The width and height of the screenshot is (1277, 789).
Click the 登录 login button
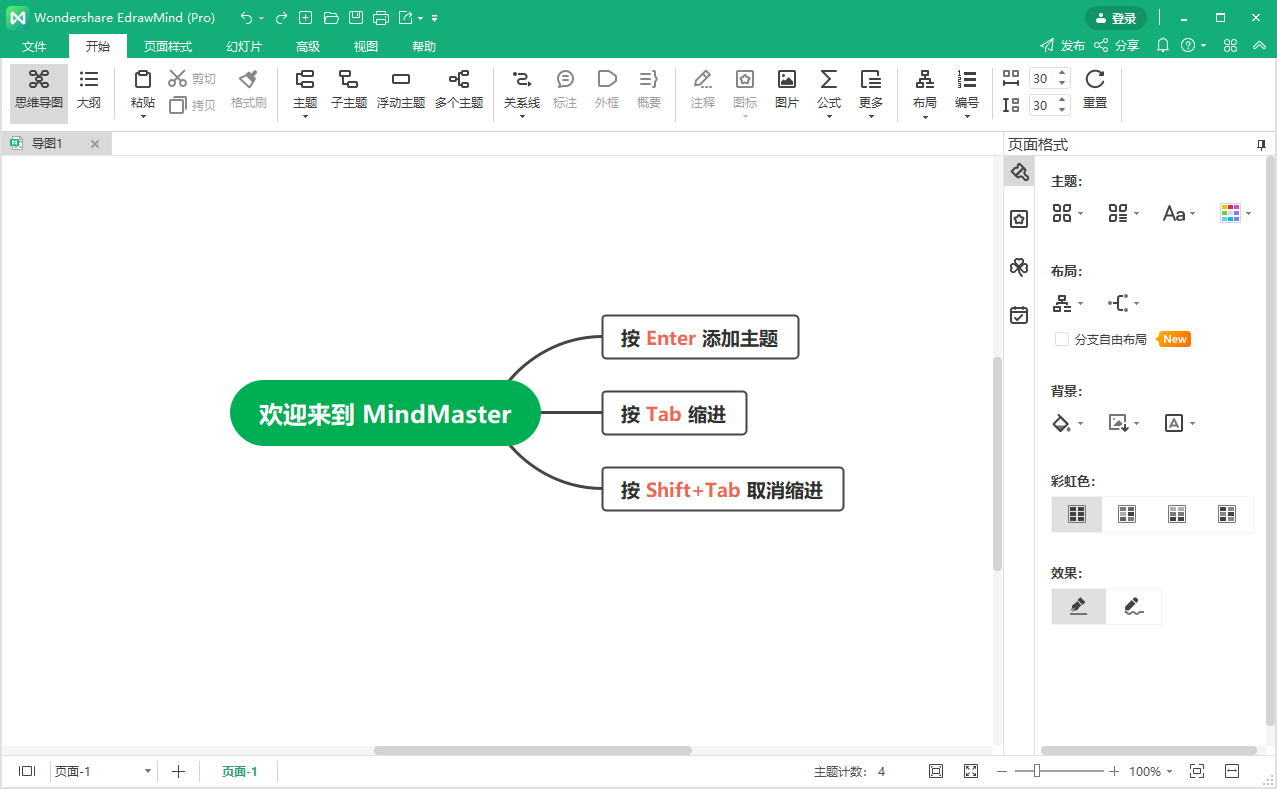(1115, 17)
